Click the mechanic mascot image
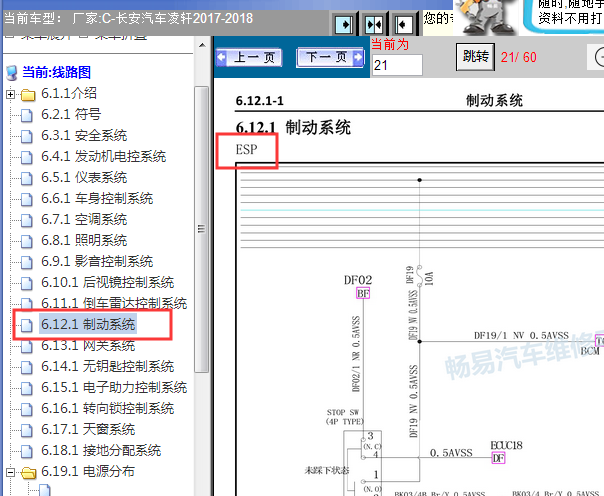Screen dimensions: 604x496 point(485,17)
